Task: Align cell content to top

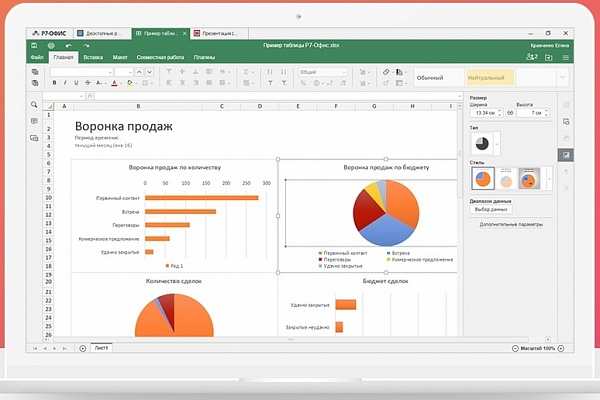Action: 169,72
